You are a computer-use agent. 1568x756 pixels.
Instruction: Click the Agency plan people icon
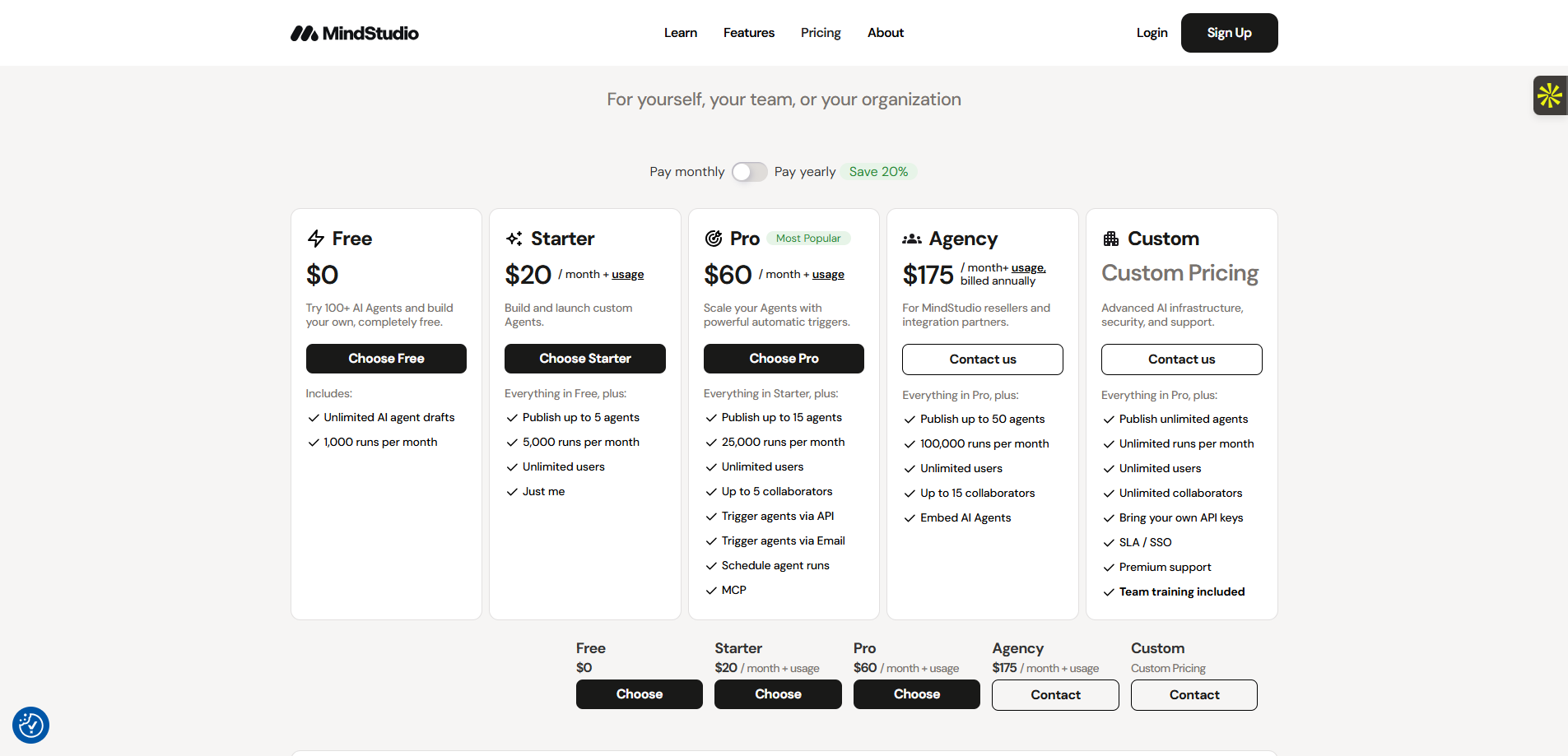tap(912, 239)
